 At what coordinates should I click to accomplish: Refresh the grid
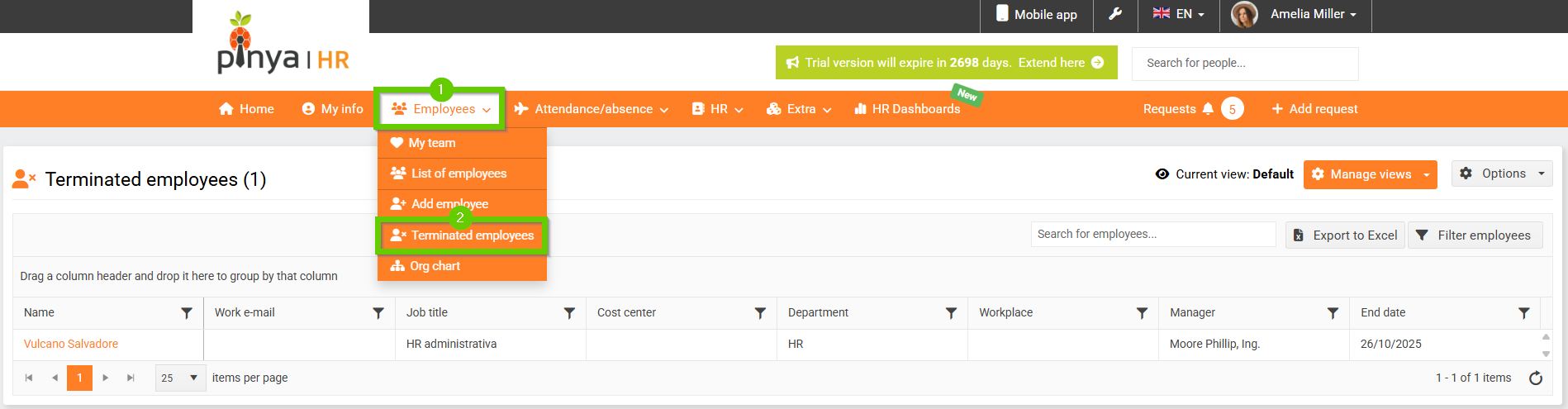(x=1536, y=378)
